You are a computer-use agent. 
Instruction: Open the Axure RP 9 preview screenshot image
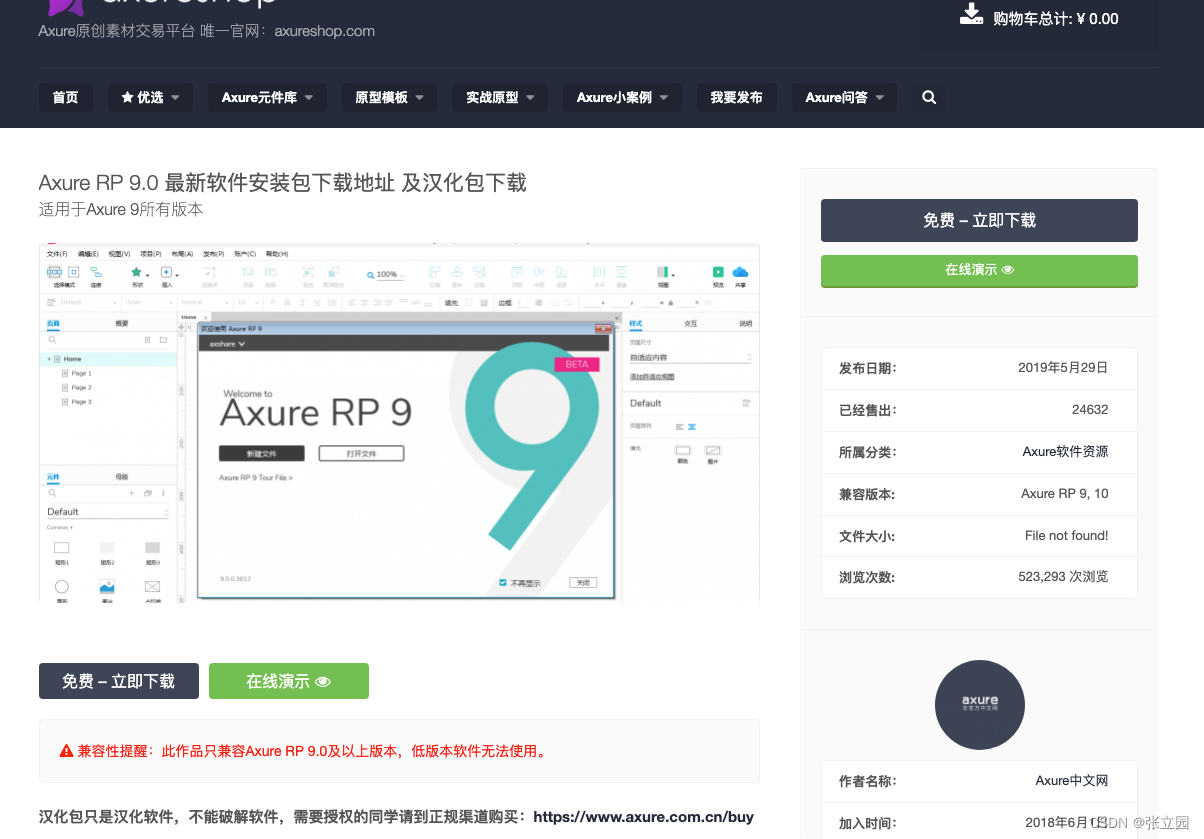coord(399,422)
